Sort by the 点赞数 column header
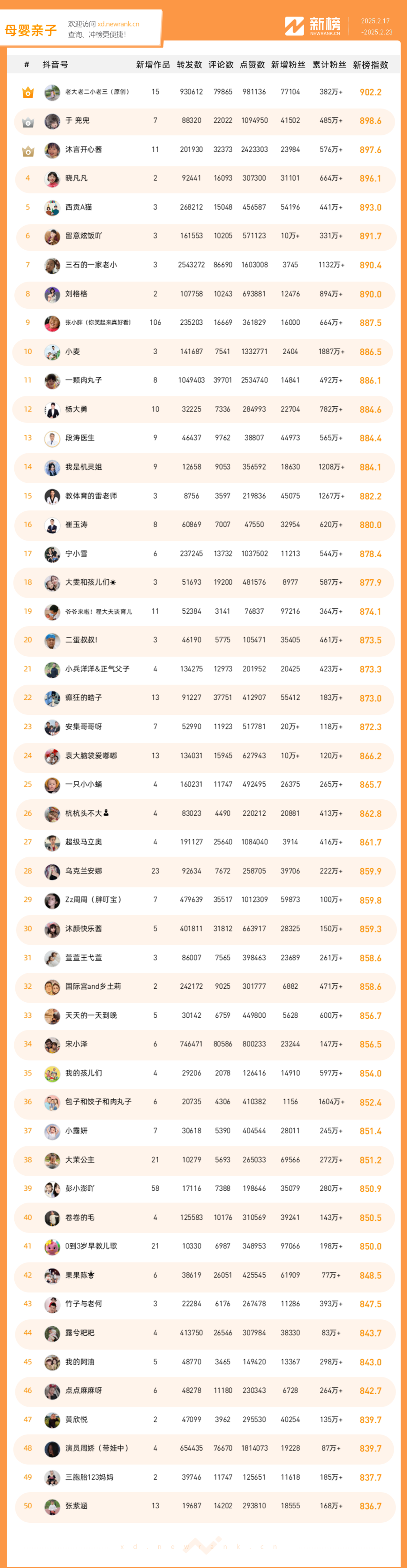Screen dimensions: 407x1568 [252, 65]
